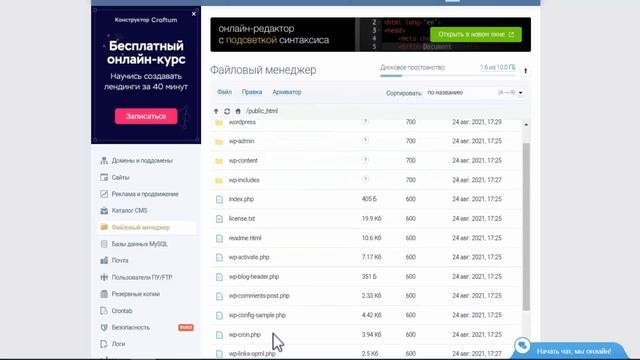The height and width of the screenshot is (360, 640).
Task: Select the wp-content folder name
Action: pos(243,160)
